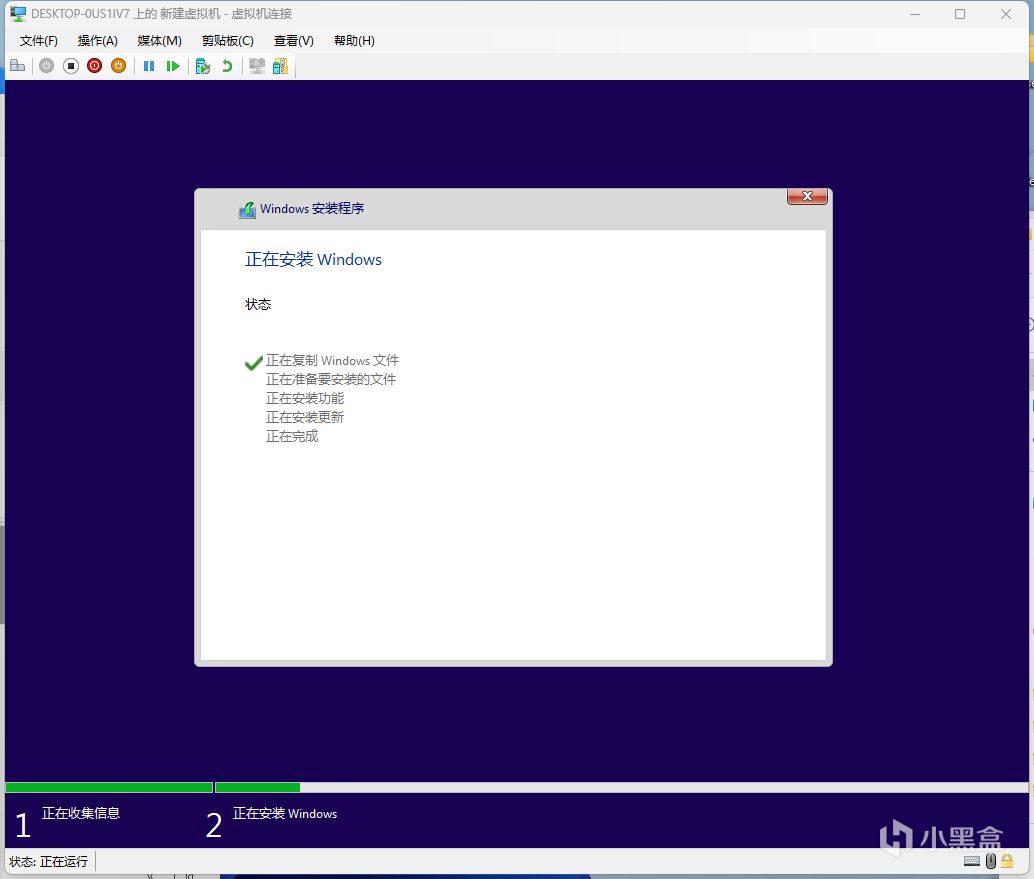
Task: Open the 操作(A) menu
Action: coord(98,41)
